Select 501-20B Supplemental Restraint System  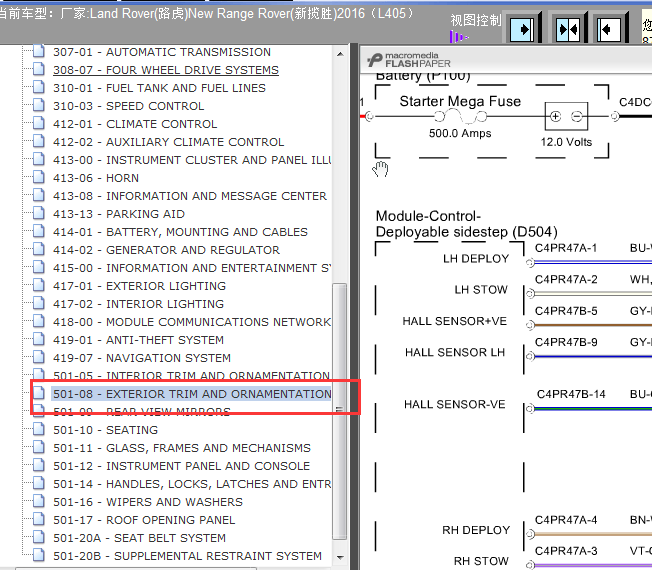(x=188, y=556)
